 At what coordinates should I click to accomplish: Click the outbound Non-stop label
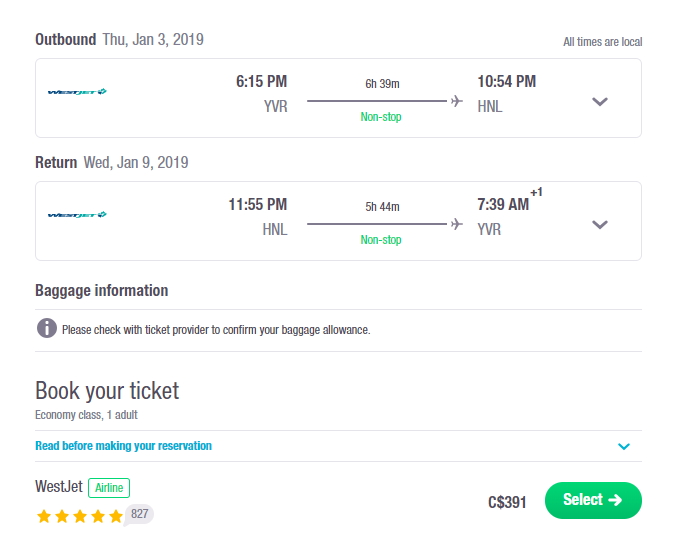[x=381, y=117]
